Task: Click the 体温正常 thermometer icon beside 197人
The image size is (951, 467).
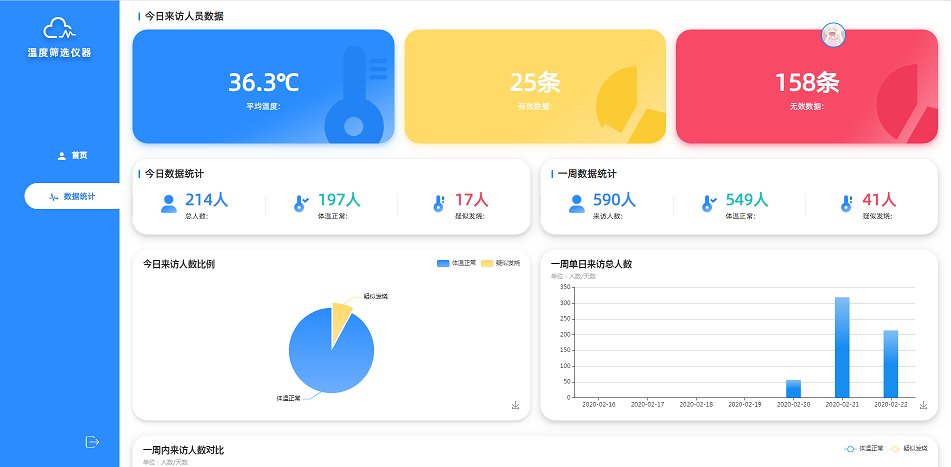Action: 301,204
